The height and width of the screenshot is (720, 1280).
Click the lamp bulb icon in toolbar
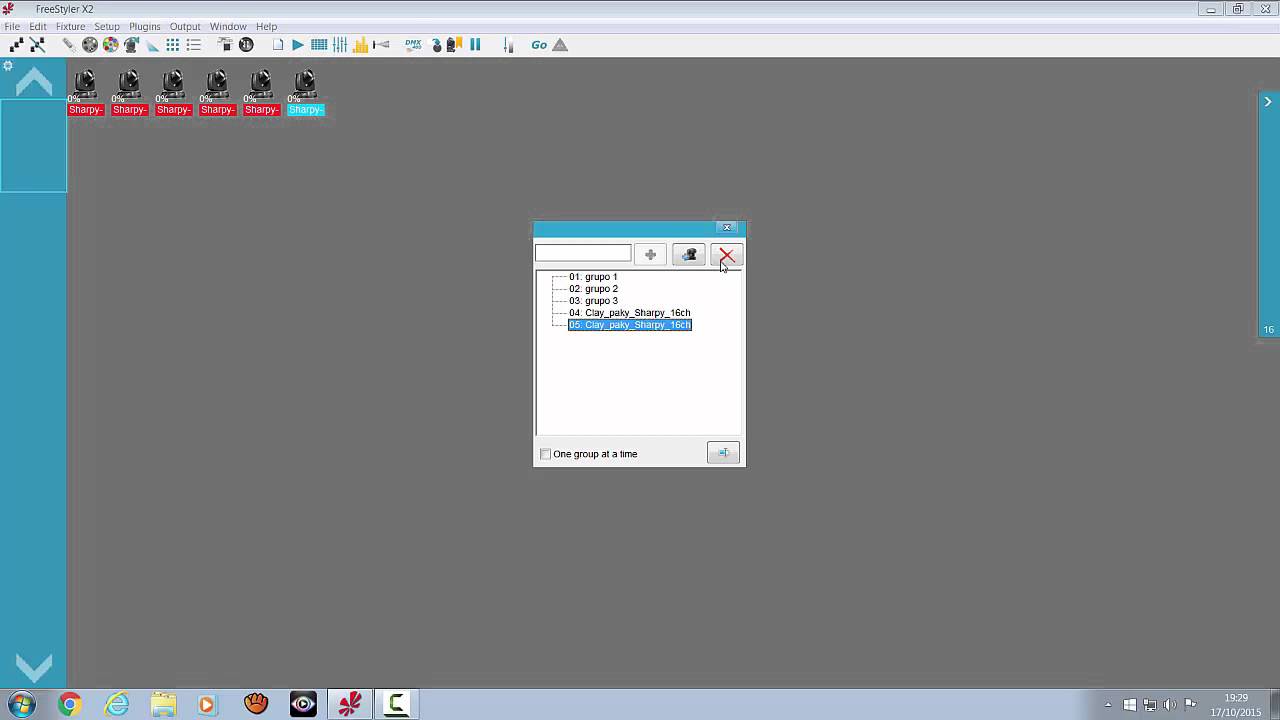point(436,45)
